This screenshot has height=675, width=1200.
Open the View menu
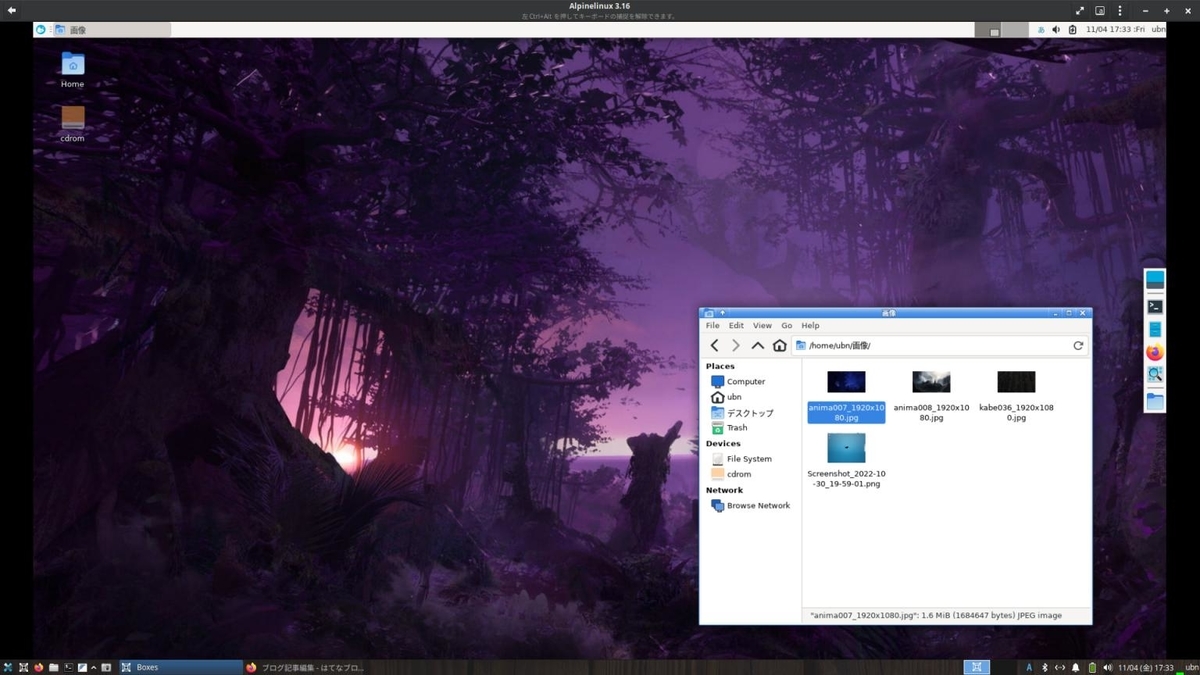pyautogui.click(x=762, y=325)
